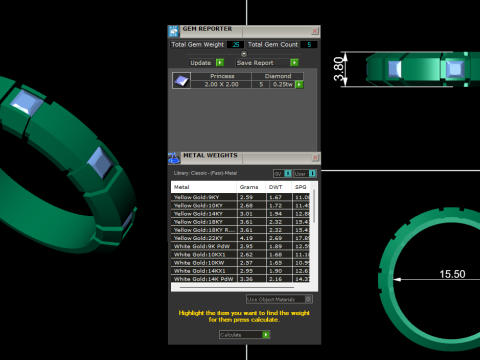Click the Metal Weights scale icon
480x360 pixels.
pos(174,158)
